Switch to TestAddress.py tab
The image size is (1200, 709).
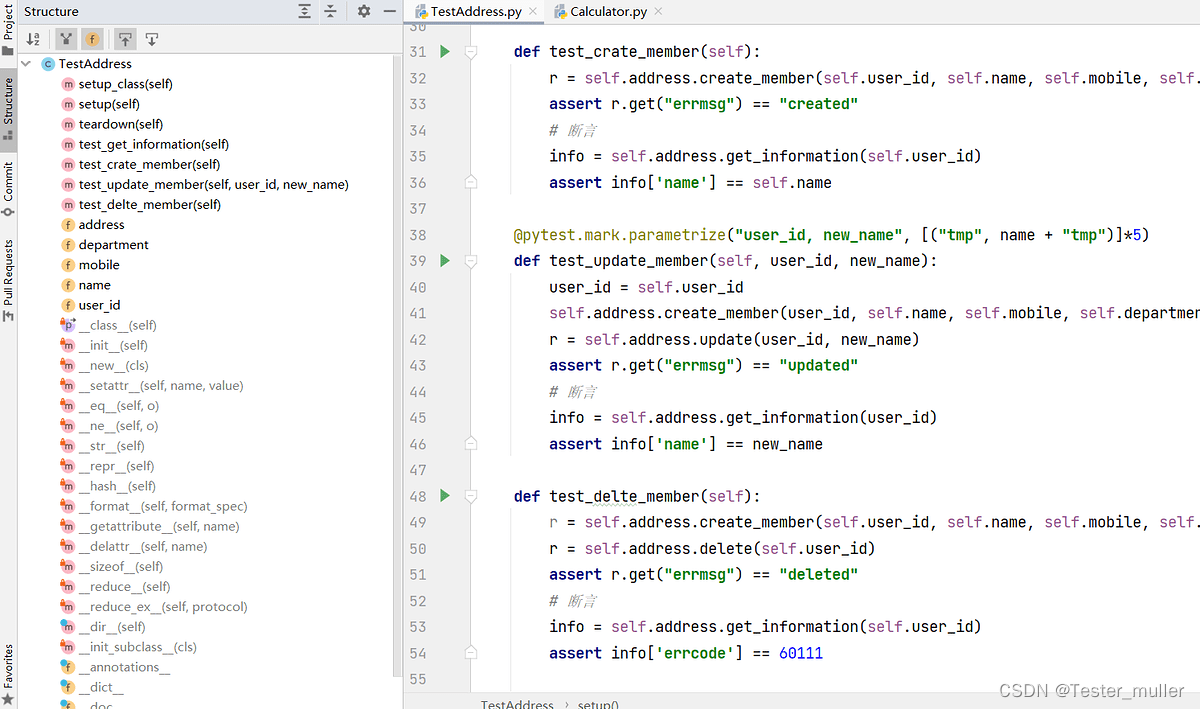[475, 11]
